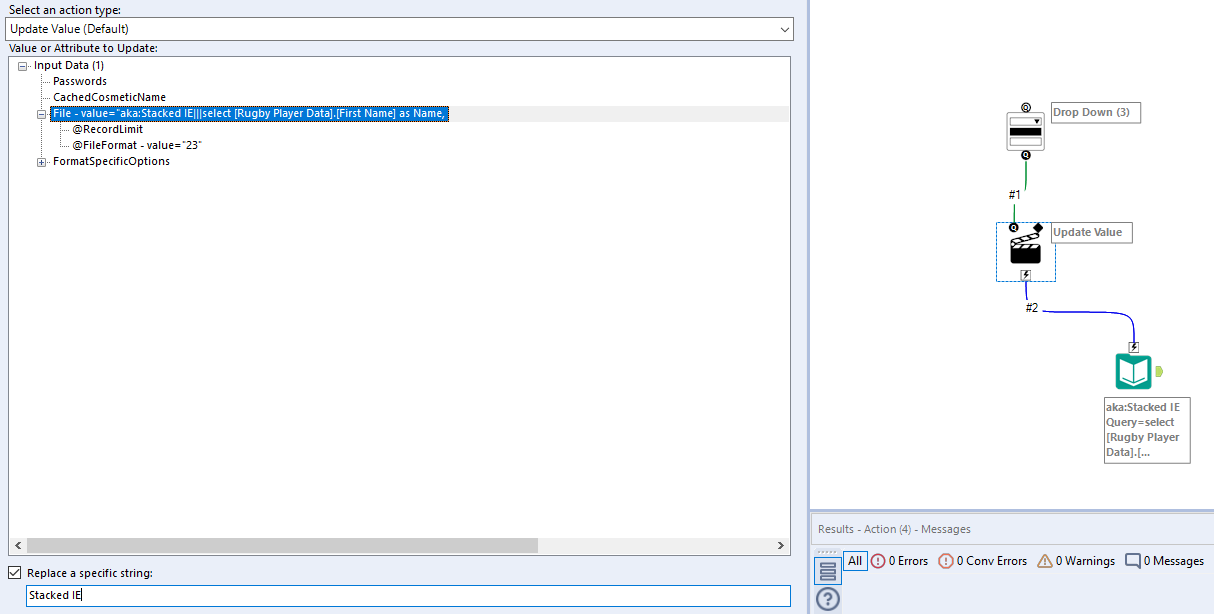Select the Drop Down tool on the canvas
The image size is (1214, 614).
coord(1025,129)
